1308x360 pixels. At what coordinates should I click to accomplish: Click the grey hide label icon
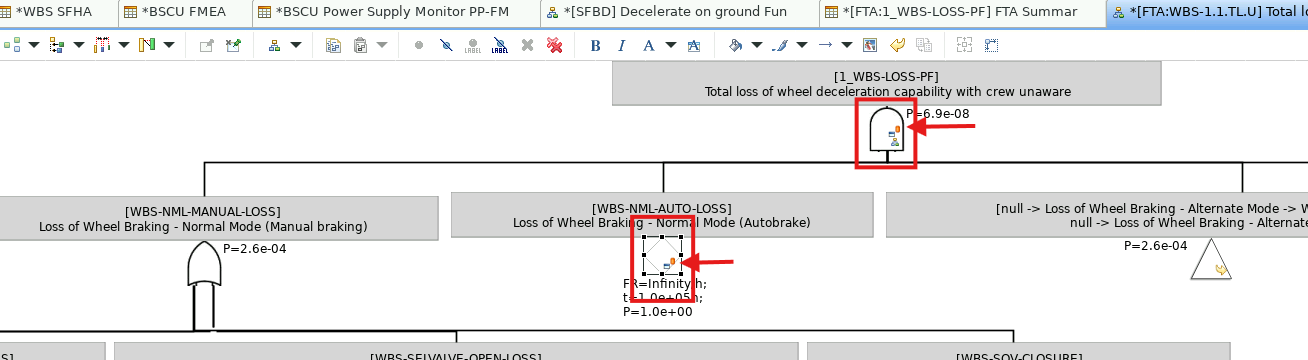[x=473, y=45]
